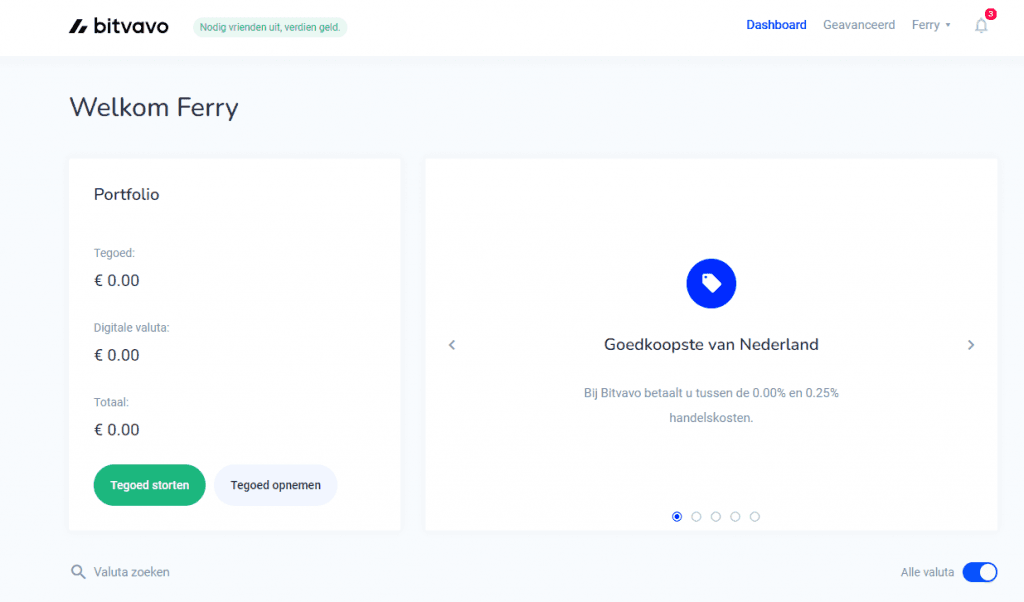
Task: Go to the previous carousel slide
Action: click(452, 345)
